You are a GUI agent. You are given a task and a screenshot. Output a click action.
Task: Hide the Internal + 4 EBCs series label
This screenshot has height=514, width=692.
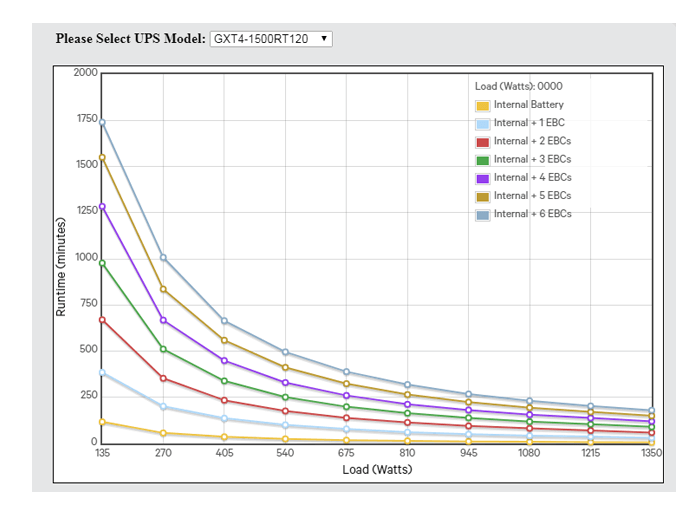[x=532, y=178]
